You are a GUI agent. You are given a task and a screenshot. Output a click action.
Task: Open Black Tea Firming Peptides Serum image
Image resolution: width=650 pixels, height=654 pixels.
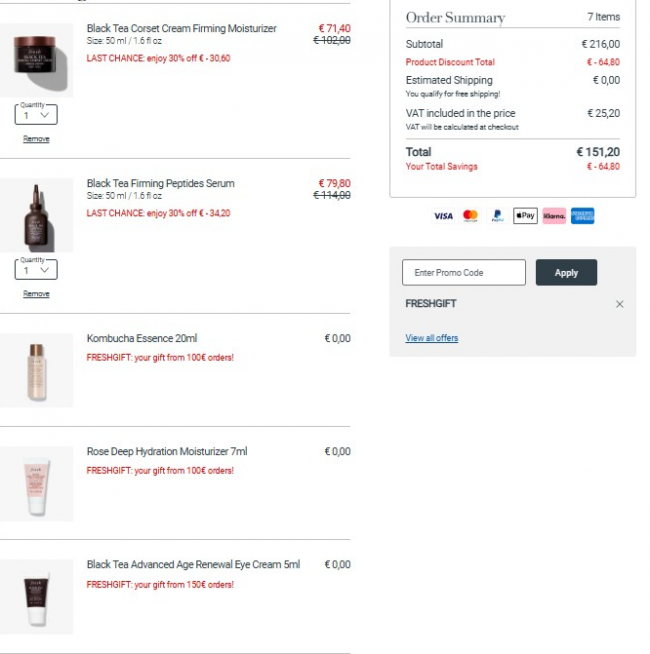(36, 216)
